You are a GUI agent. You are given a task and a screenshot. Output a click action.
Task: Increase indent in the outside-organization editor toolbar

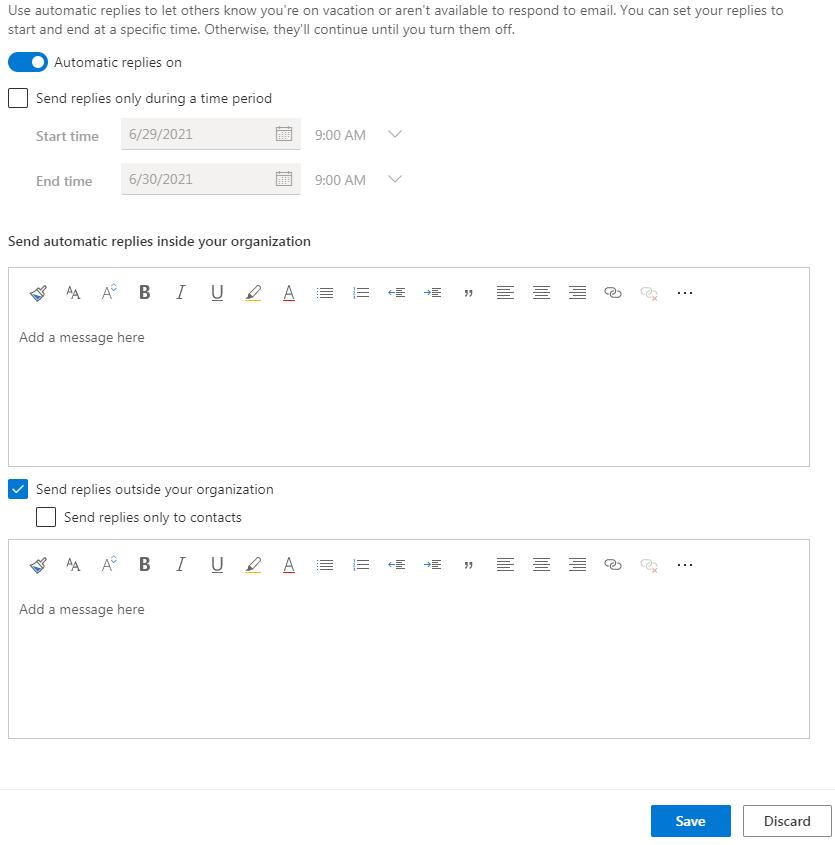click(x=432, y=565)
